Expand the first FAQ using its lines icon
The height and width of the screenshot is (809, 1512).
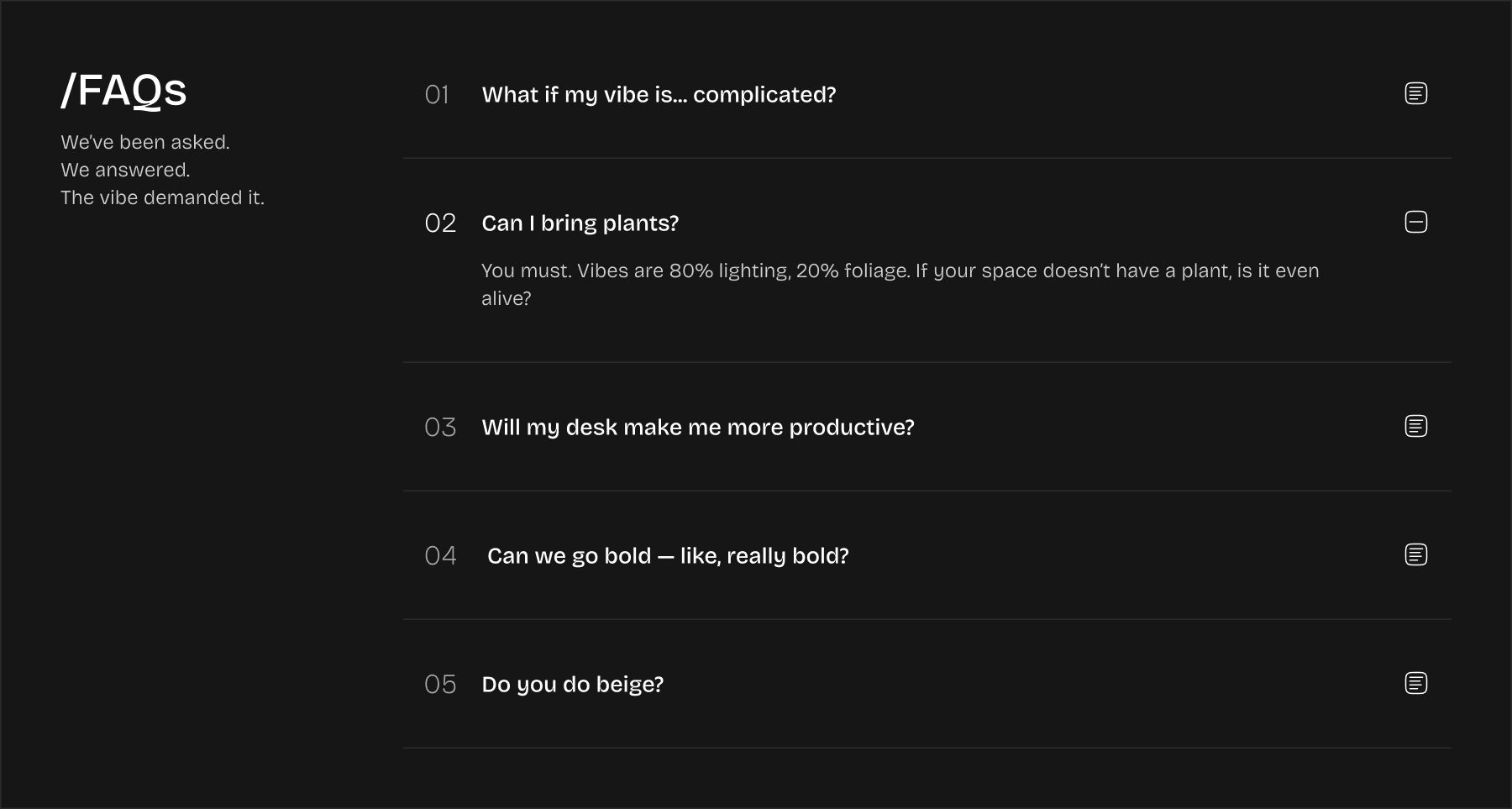tap(1415, 93)
